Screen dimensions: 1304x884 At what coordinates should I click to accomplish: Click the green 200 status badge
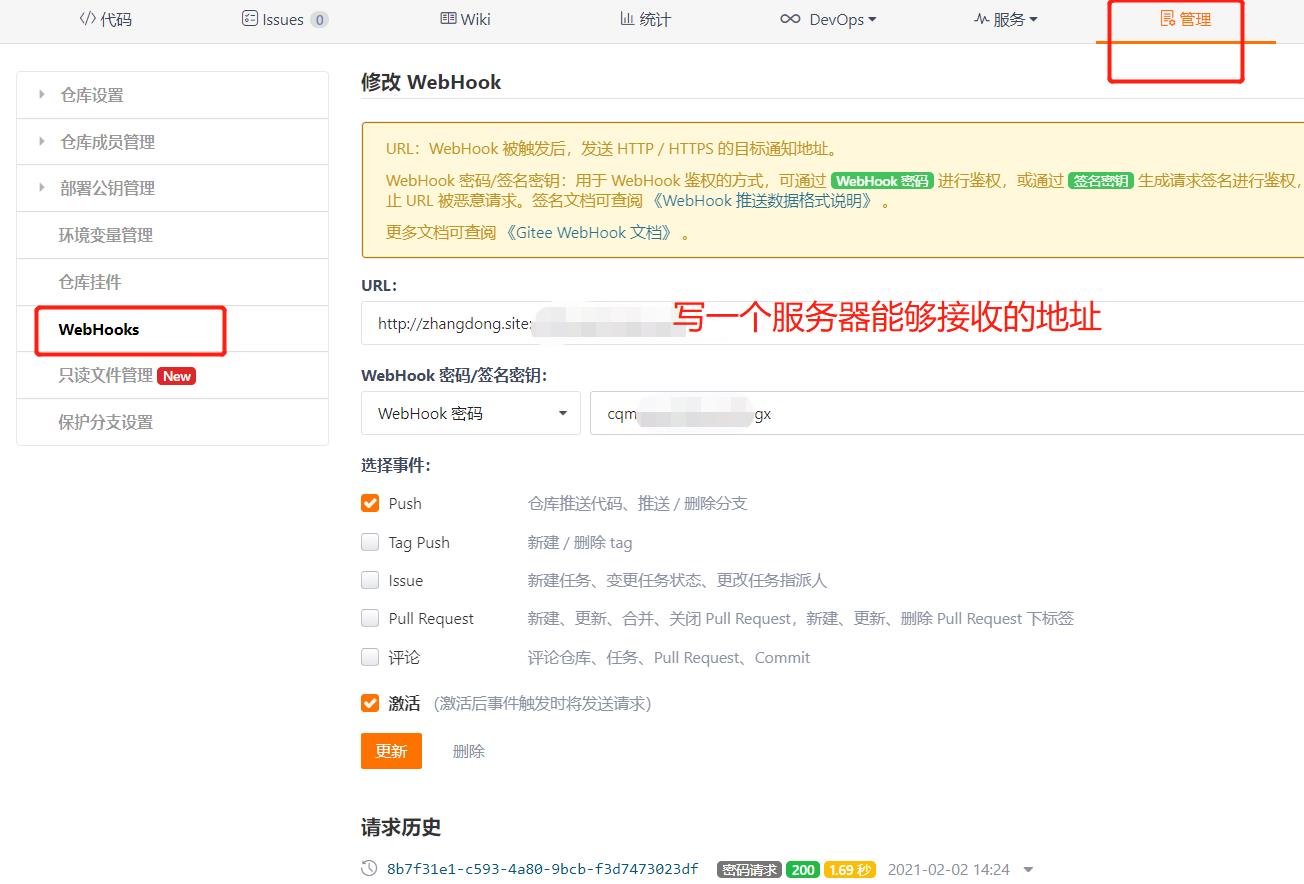click(803, 870)
